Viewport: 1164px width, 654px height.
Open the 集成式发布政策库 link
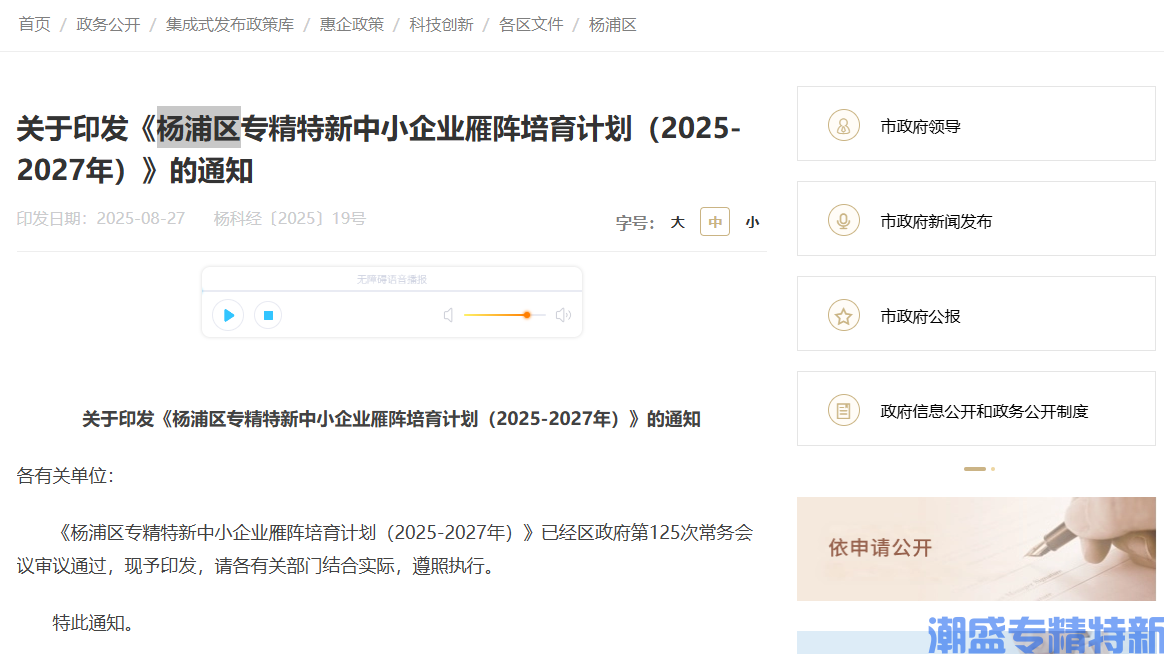click(230, 24)
